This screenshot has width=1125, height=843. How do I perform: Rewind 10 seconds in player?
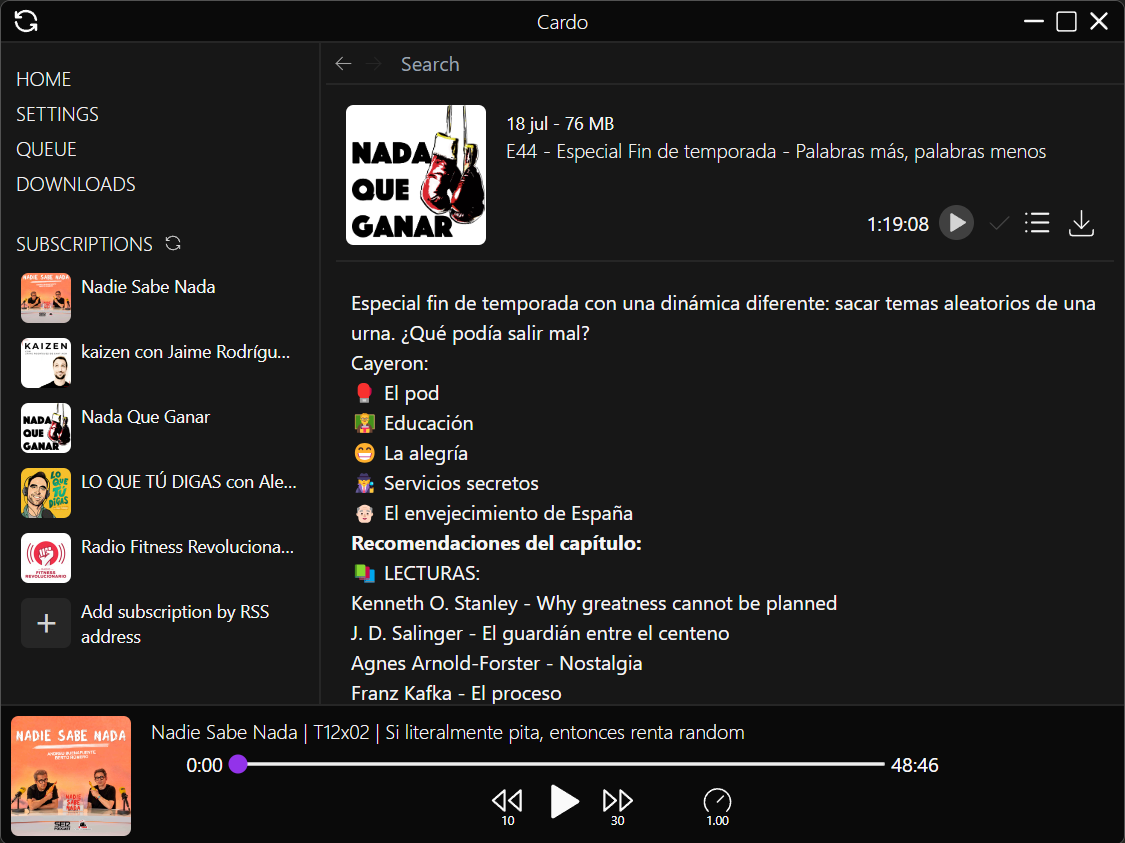pos(507,806)
